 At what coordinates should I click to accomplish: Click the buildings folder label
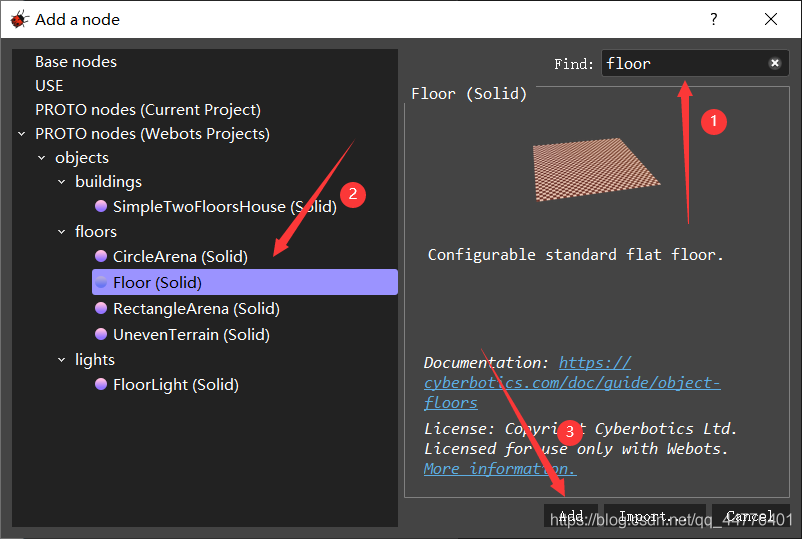pos(108,182)
